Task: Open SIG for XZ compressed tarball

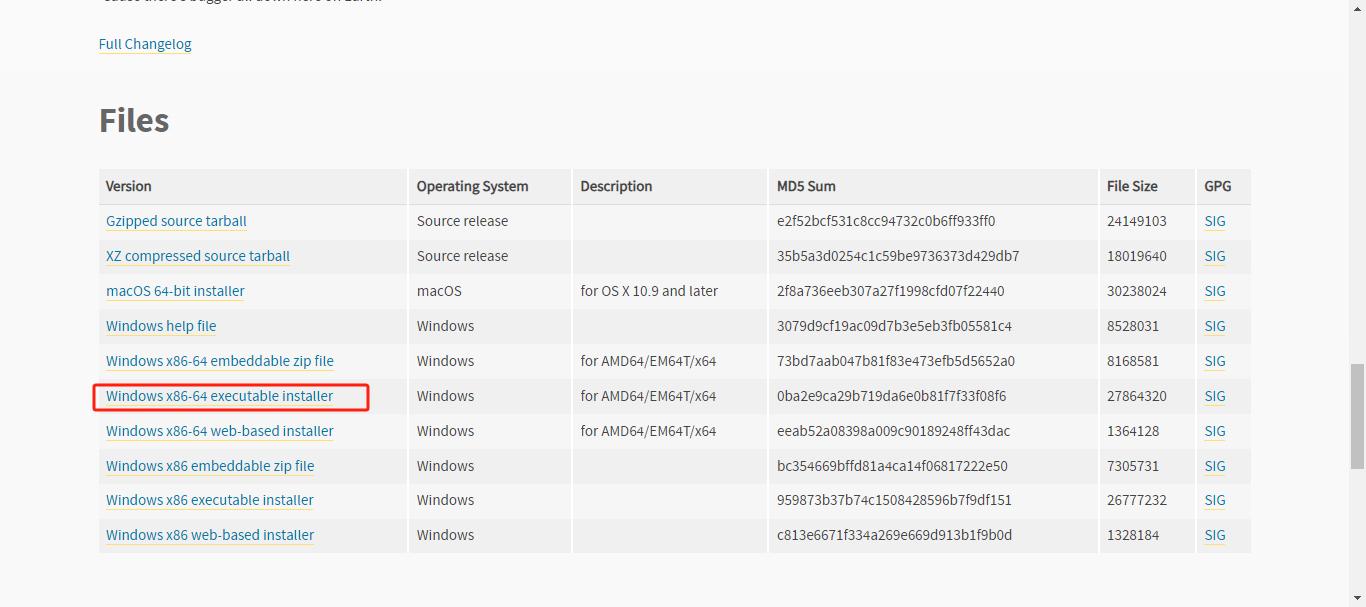Action: 1215,256
